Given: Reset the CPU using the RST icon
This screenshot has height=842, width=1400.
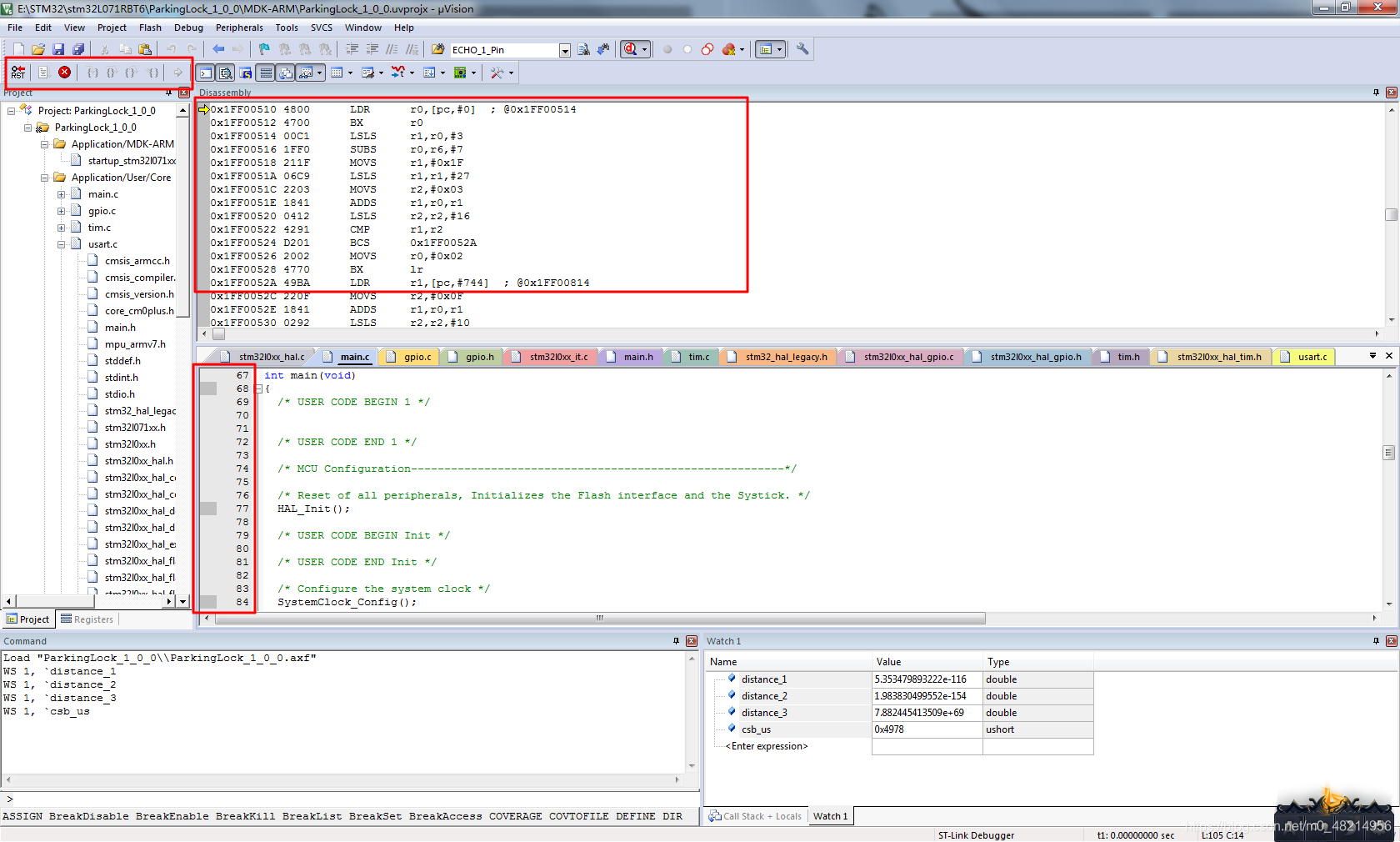Looking at the screenshot, I should click(x=17, y=73).
